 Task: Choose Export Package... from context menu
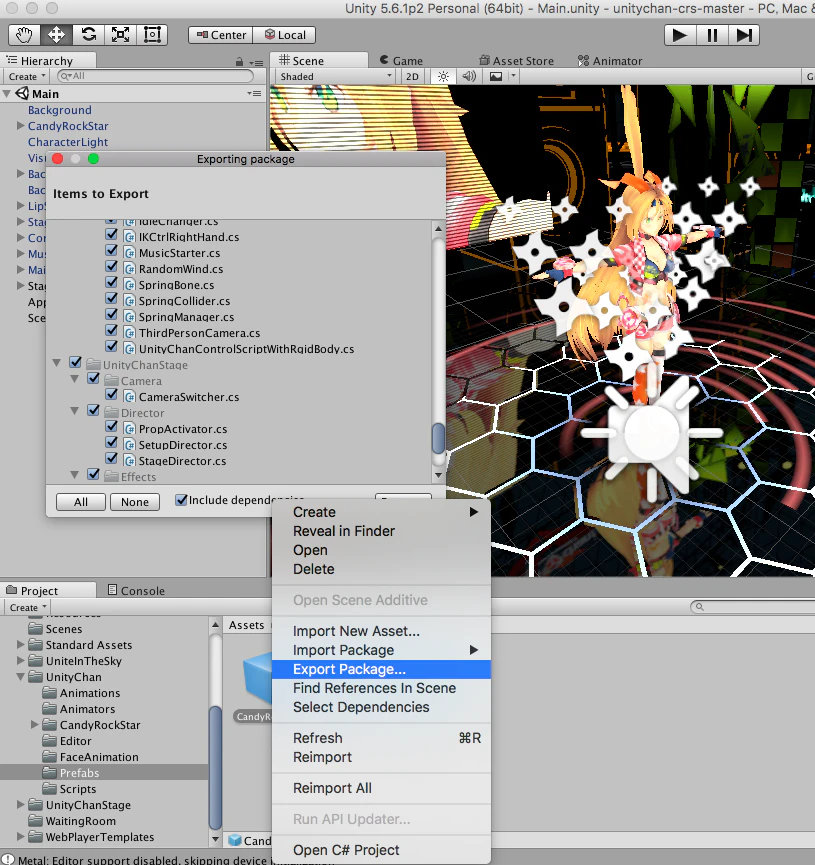click(x=381, y=669)
